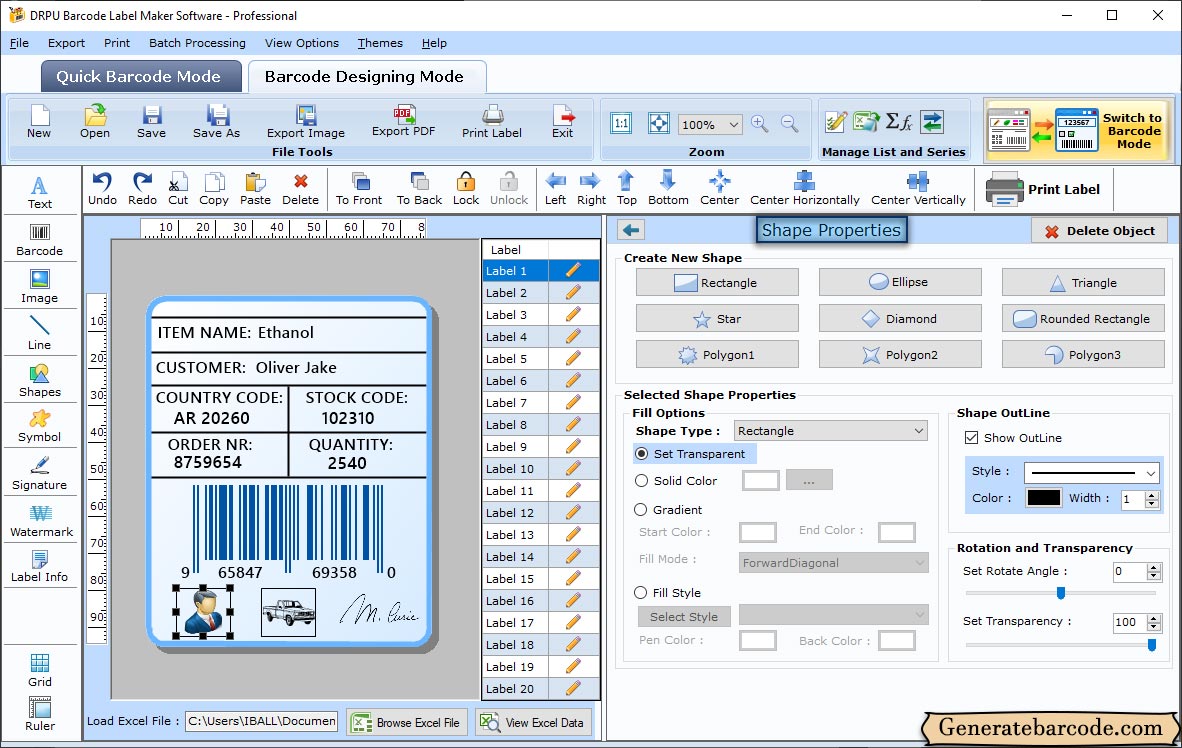1182x748 pixels.
Task: Open a file with Open icon
Action: [95, 121]
